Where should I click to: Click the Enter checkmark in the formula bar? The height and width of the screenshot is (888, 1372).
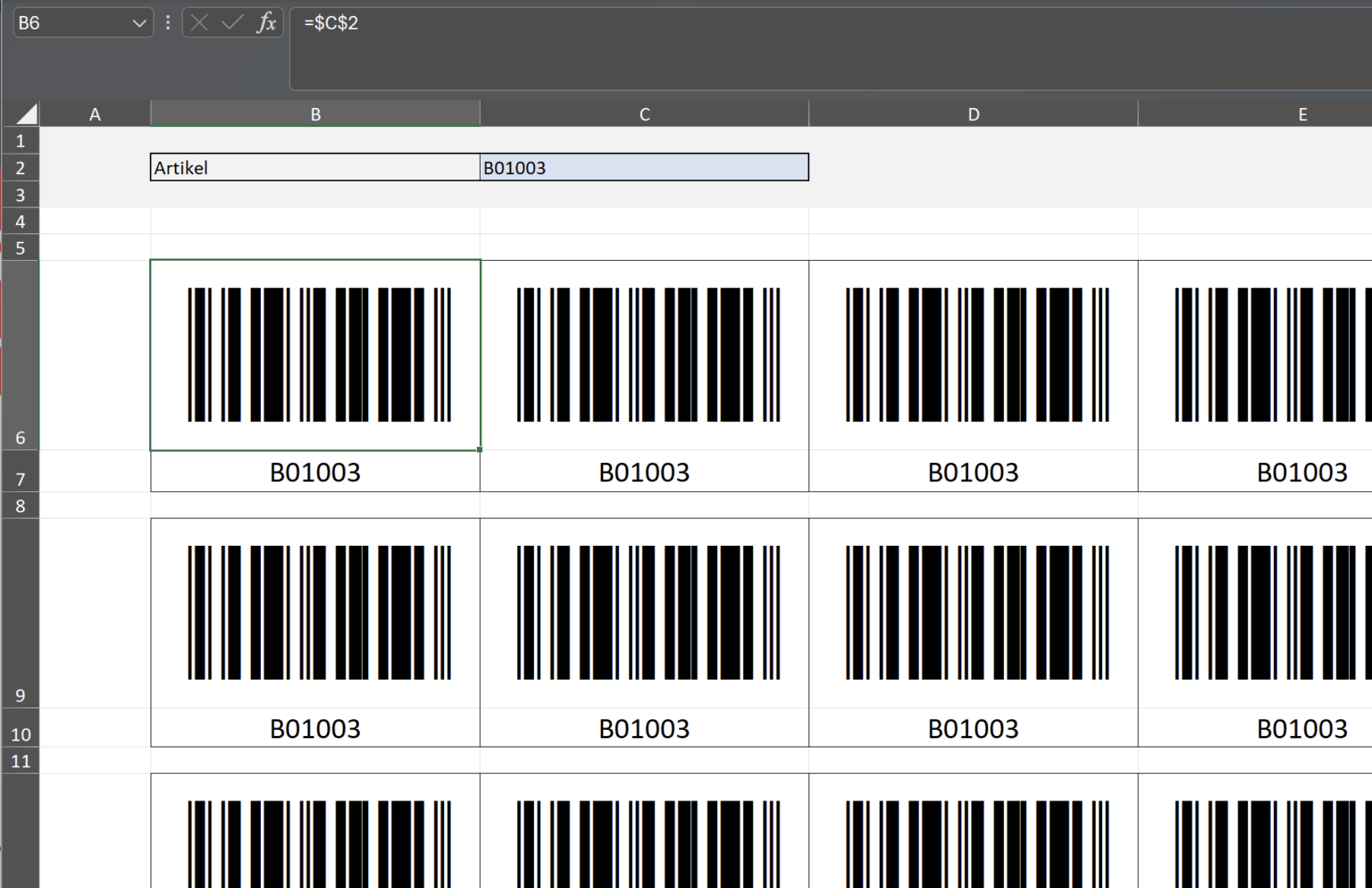pos(230,22)
